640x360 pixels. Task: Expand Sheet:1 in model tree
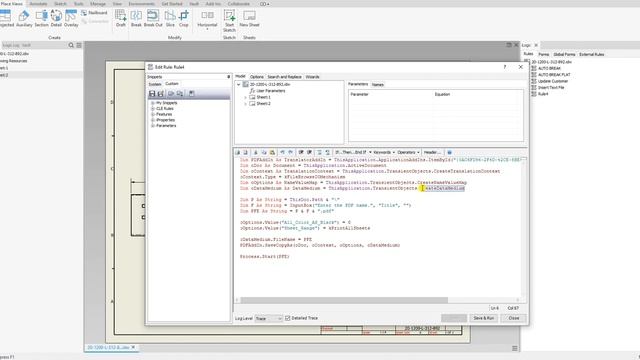coord(245,97)
